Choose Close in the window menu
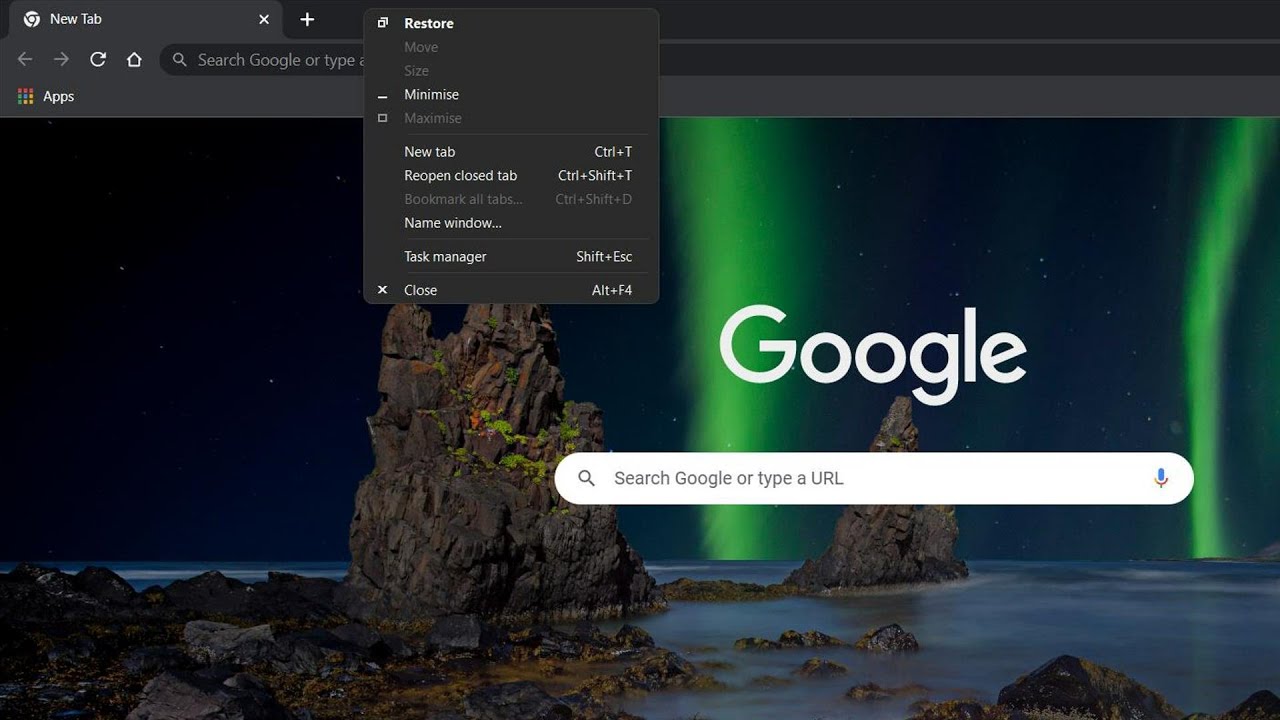Screen dimensions: 1280x720 coord(511,290)
